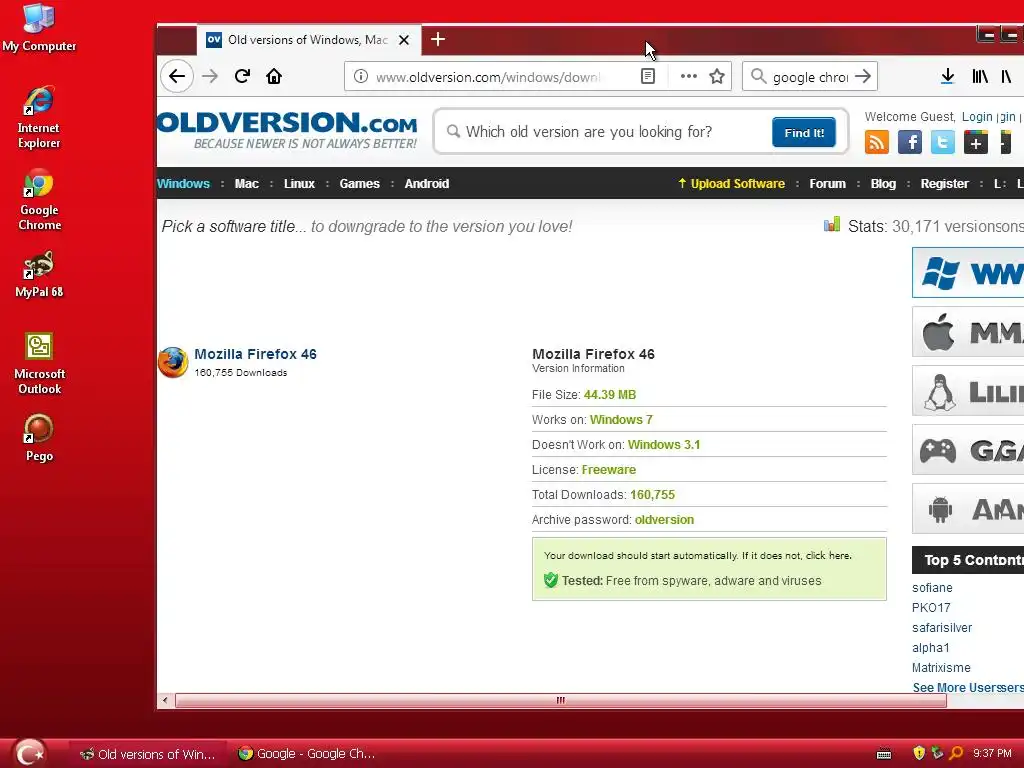1024x768 pixels.
Task: Close the Old versions of Windows tab
Action: pos(404,40)
